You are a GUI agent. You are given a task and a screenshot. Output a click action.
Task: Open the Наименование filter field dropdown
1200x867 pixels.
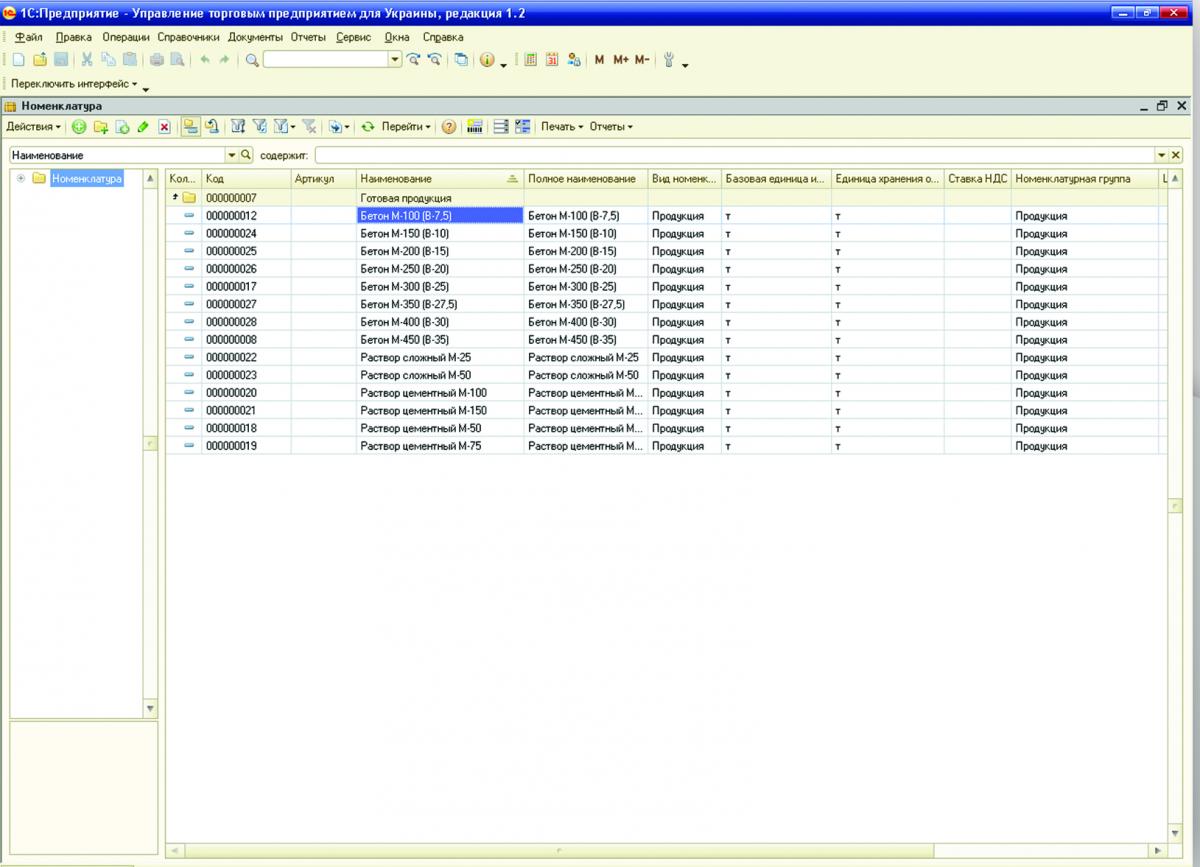point(232,155)
